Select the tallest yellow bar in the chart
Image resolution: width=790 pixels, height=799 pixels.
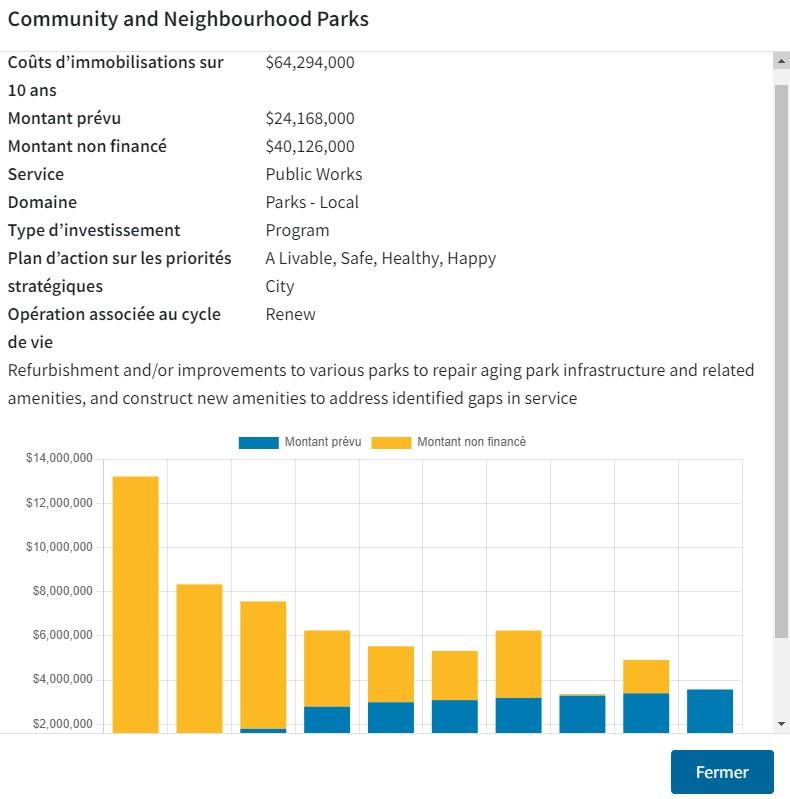[x=135, y=600]
